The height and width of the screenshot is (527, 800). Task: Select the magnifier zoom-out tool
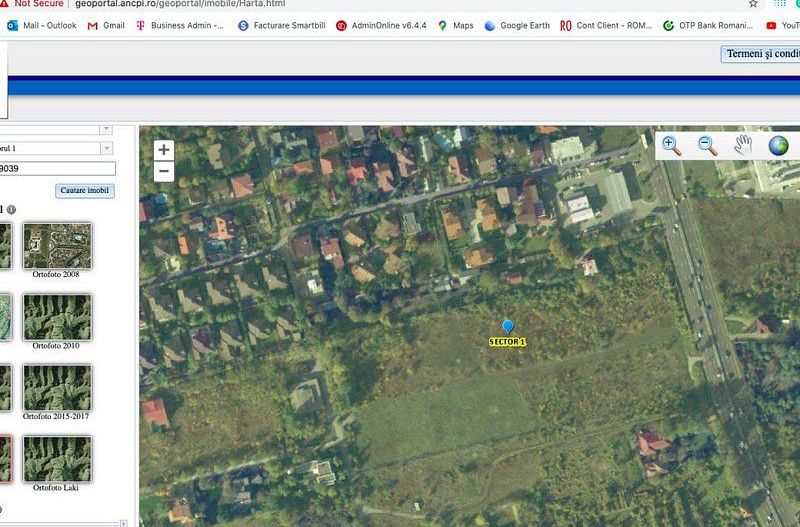tap(707, 146)
